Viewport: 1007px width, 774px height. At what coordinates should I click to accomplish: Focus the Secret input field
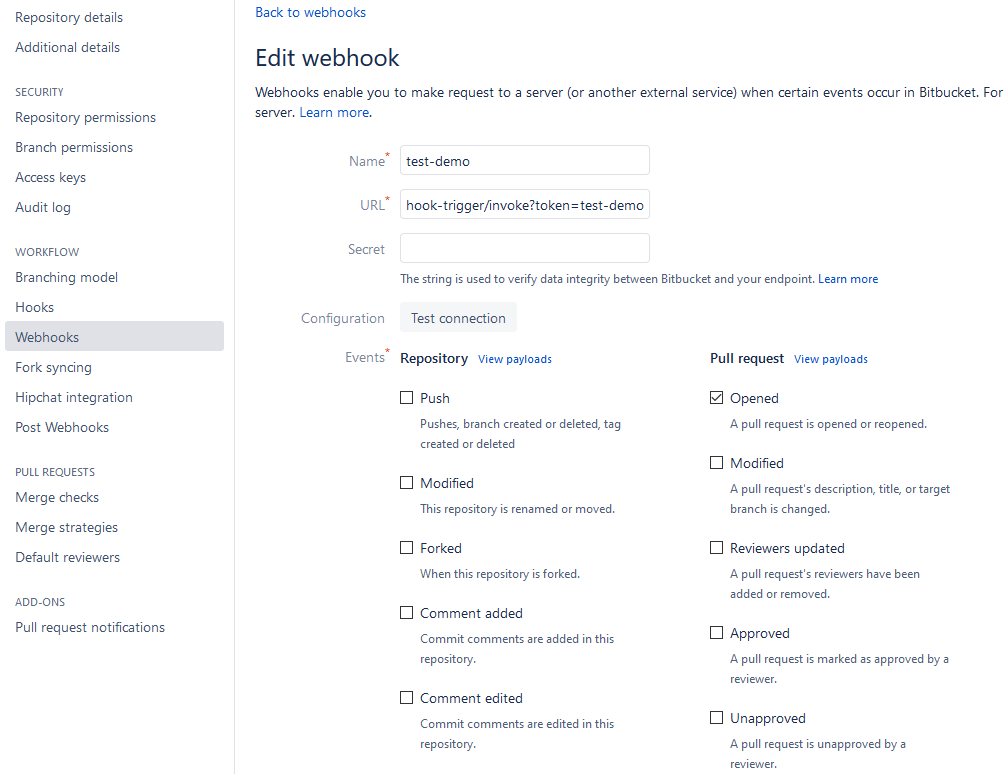(x=524, y=248)
